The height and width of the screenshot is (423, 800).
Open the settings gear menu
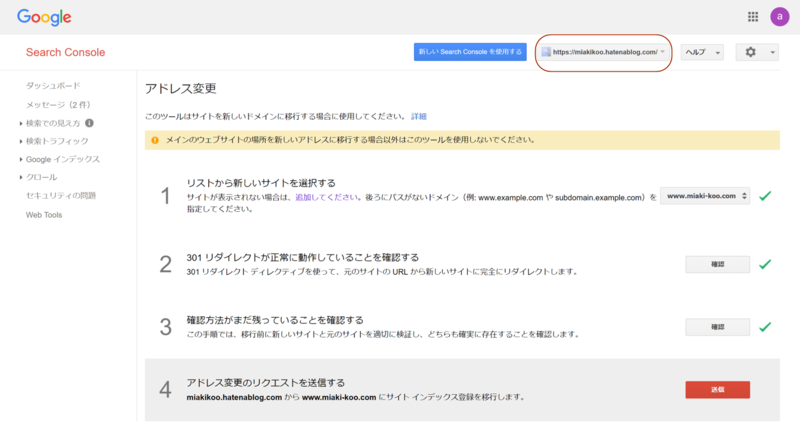(757, 52)
